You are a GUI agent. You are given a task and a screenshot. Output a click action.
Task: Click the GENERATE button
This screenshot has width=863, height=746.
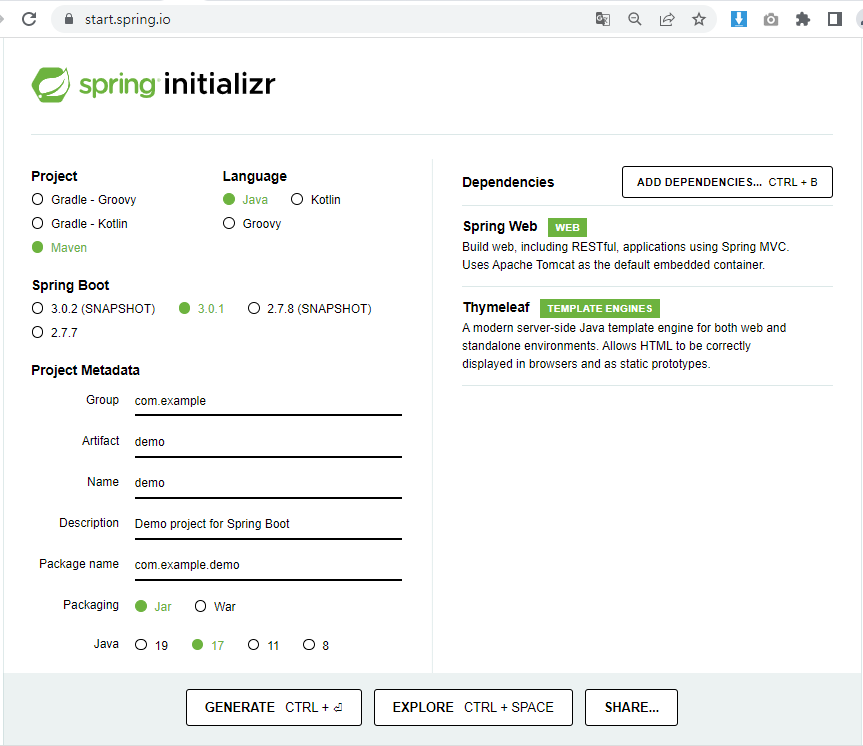coord(274,707)
